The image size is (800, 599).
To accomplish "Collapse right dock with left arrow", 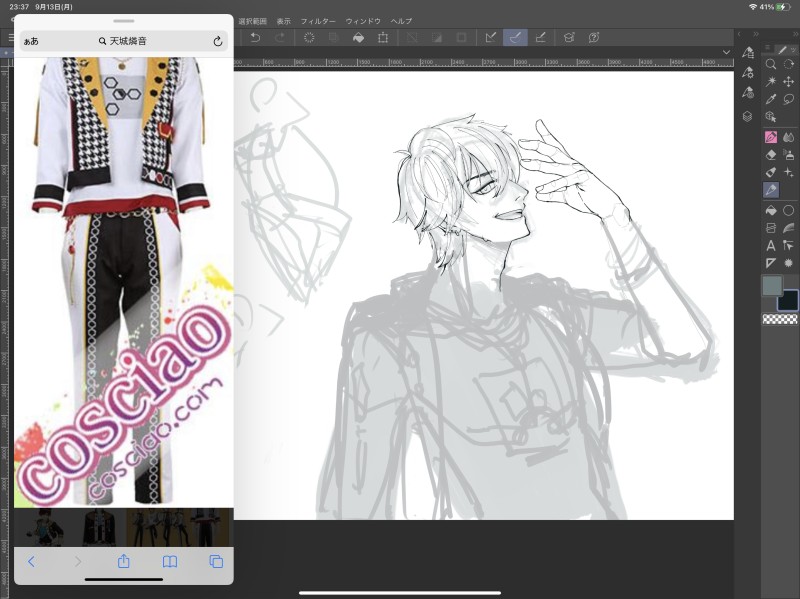I will click(739, 34).
